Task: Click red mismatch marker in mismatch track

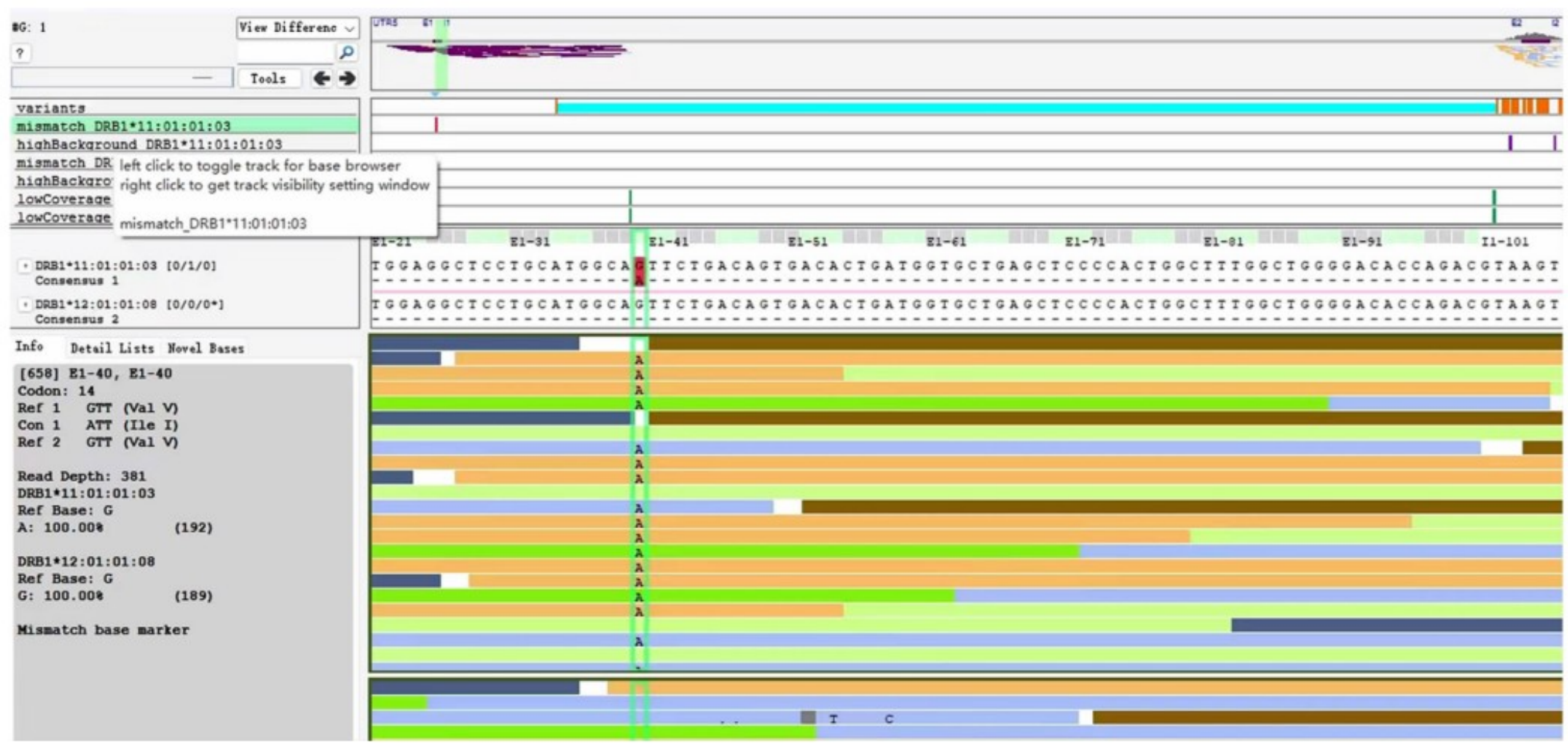Action: pyautogui.click(x=436, y=125)
